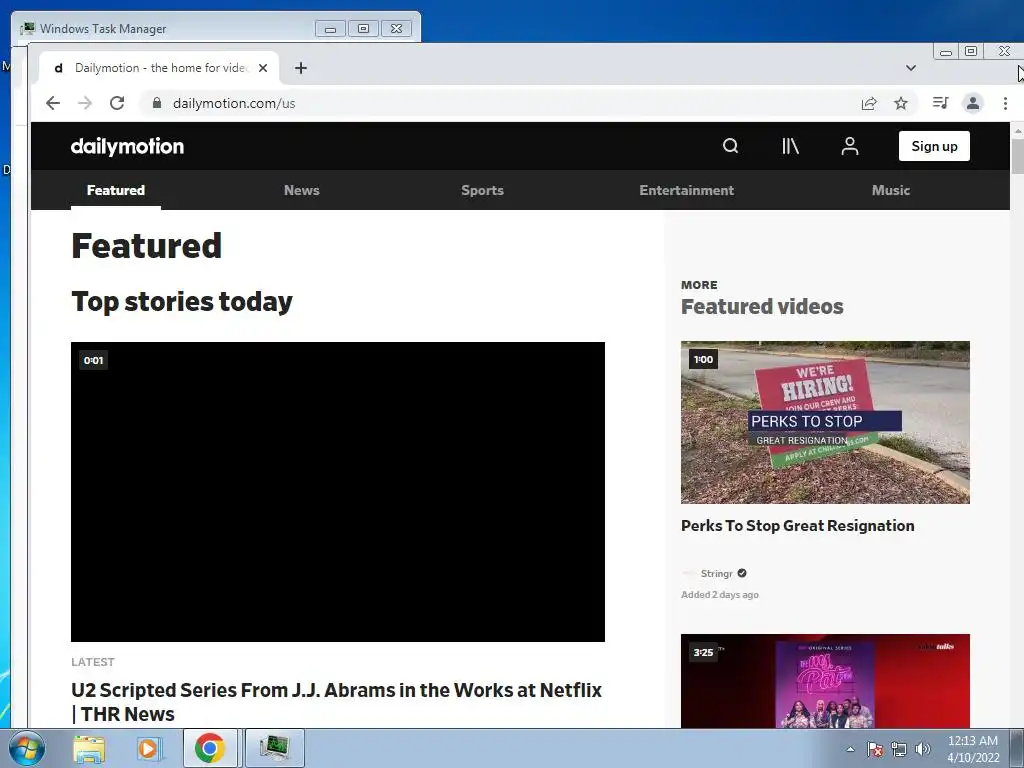The height and width of the screenshot is (768, 1024).
Task: Click 'Added 2 days ago' text
Action: 720,595
